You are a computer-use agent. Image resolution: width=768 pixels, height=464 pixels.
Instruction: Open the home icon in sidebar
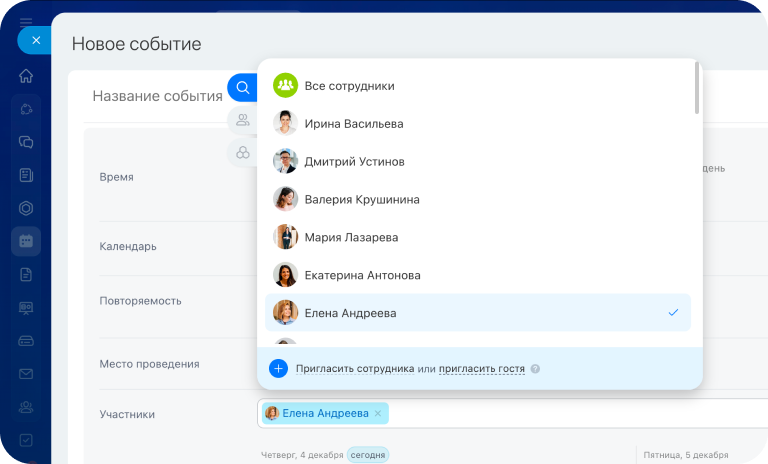26,76
